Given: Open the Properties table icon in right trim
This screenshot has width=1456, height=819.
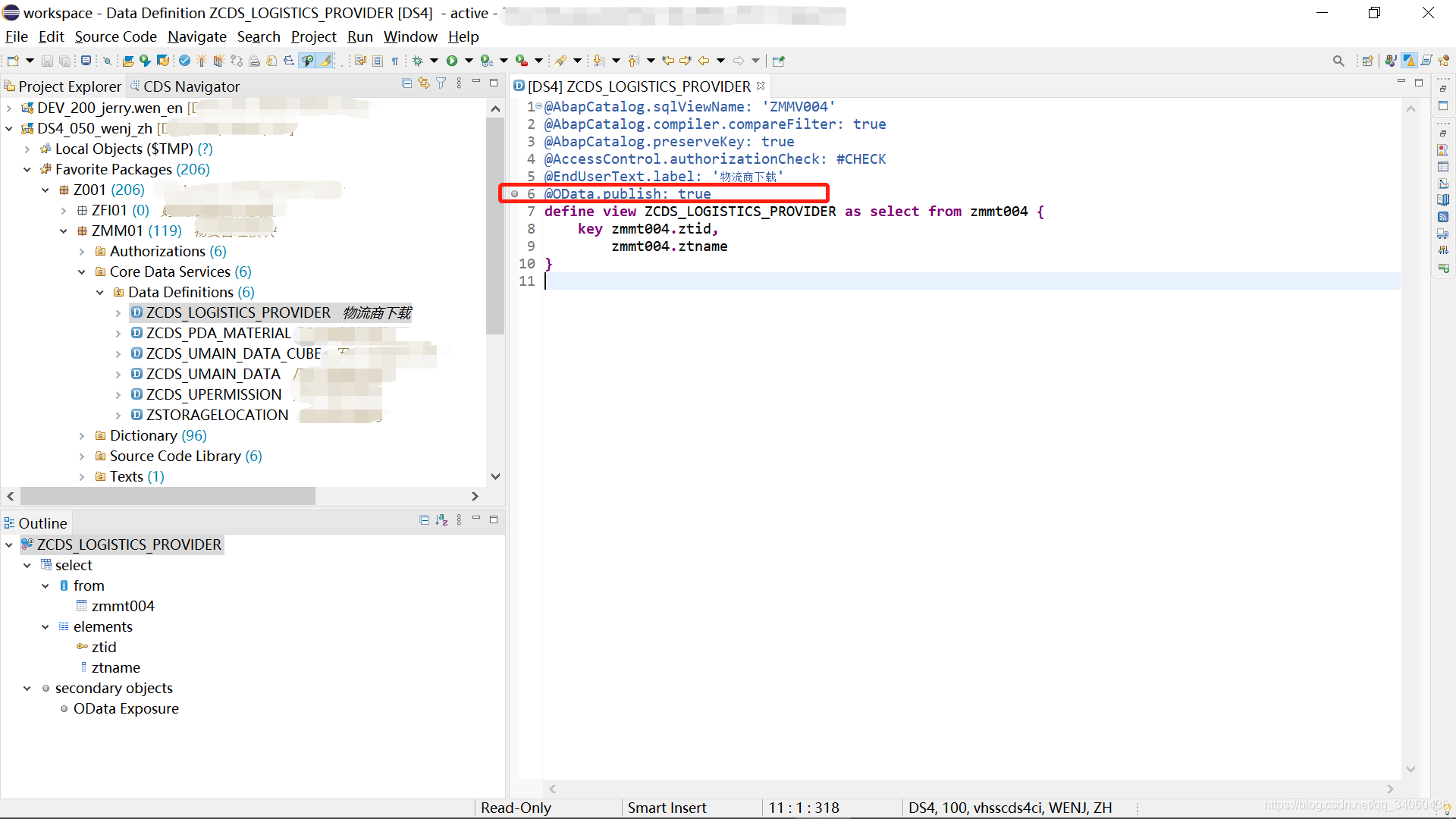Looking at the screenshot, I should [1442, 167].
